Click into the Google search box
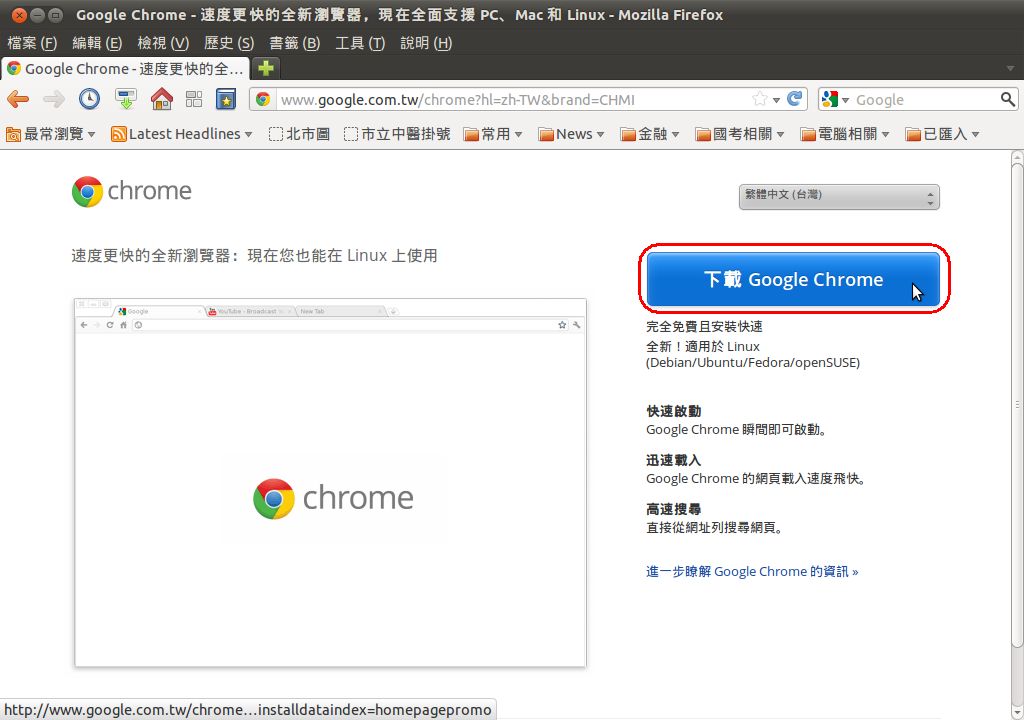 click(x=925, y=99)
